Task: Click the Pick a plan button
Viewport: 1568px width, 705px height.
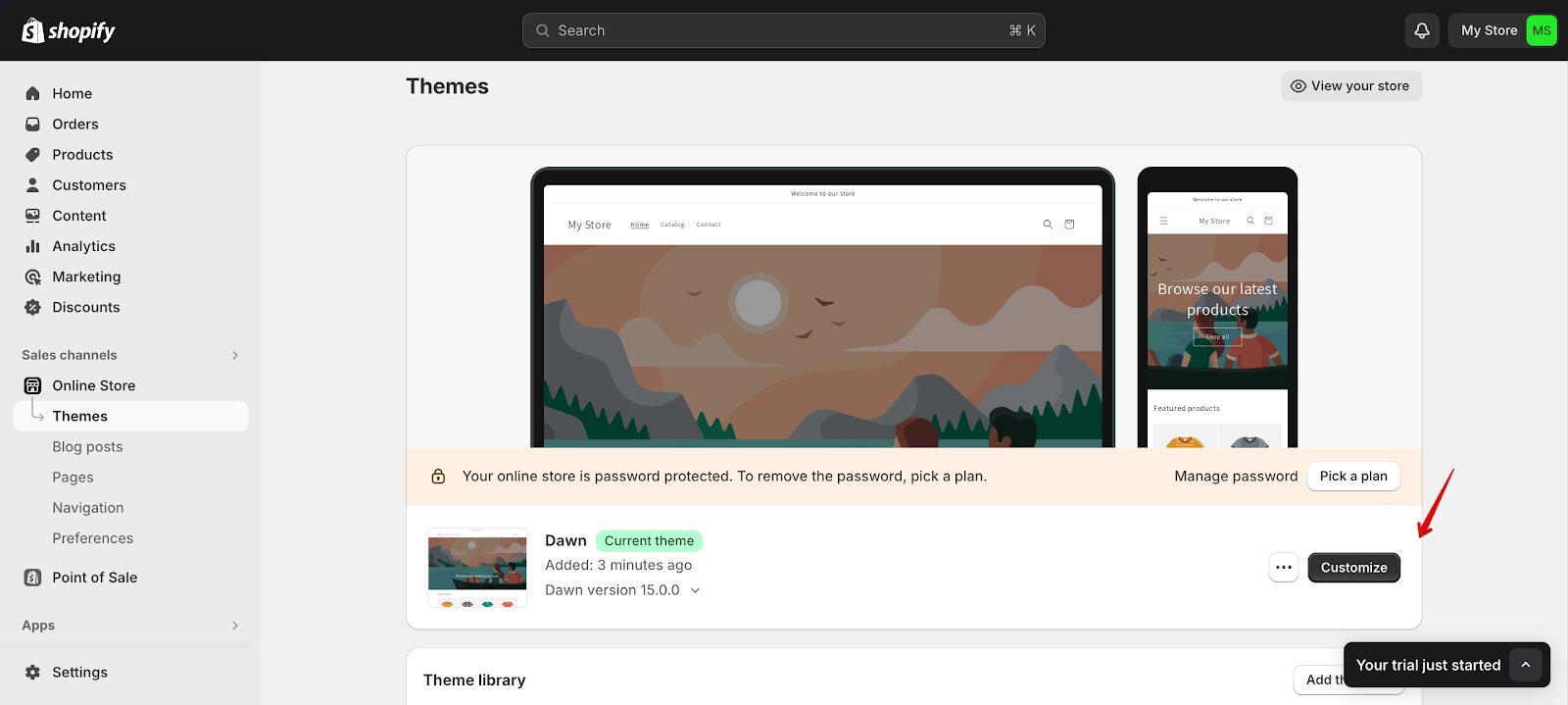Action: click(1353, 476)
